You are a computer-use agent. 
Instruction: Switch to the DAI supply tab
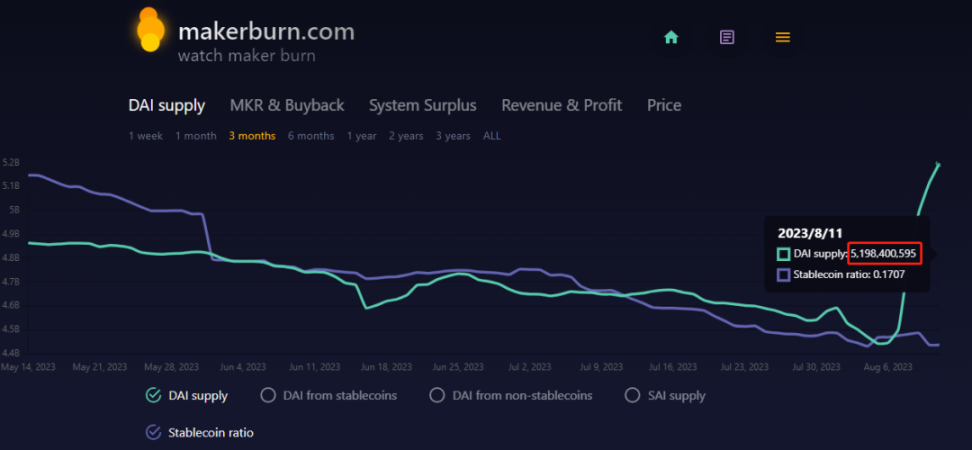(x=167, y=105)
